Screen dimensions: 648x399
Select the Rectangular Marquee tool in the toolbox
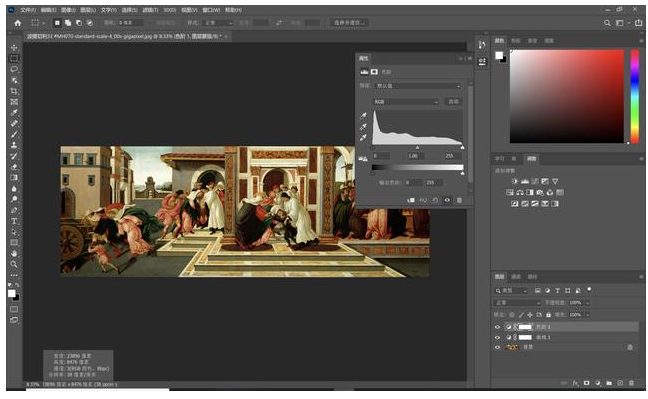coord(14,58)
